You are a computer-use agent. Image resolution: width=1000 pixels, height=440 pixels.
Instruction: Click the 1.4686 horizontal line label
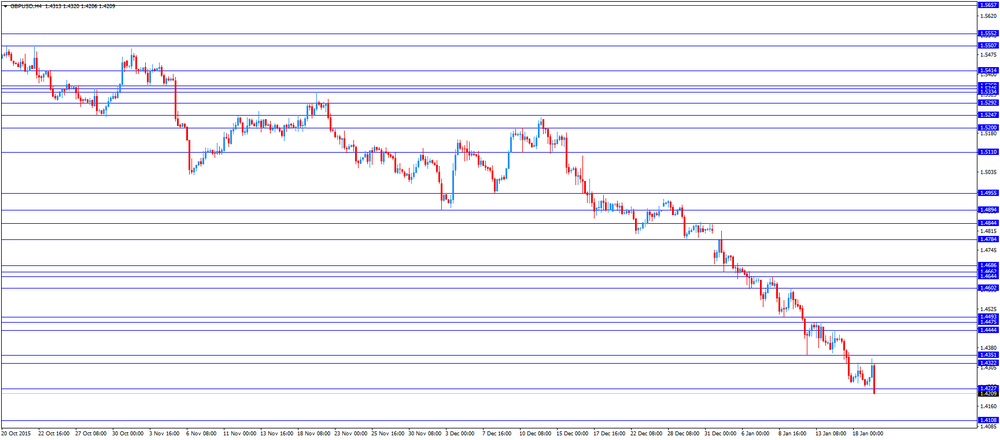(988, 265)
